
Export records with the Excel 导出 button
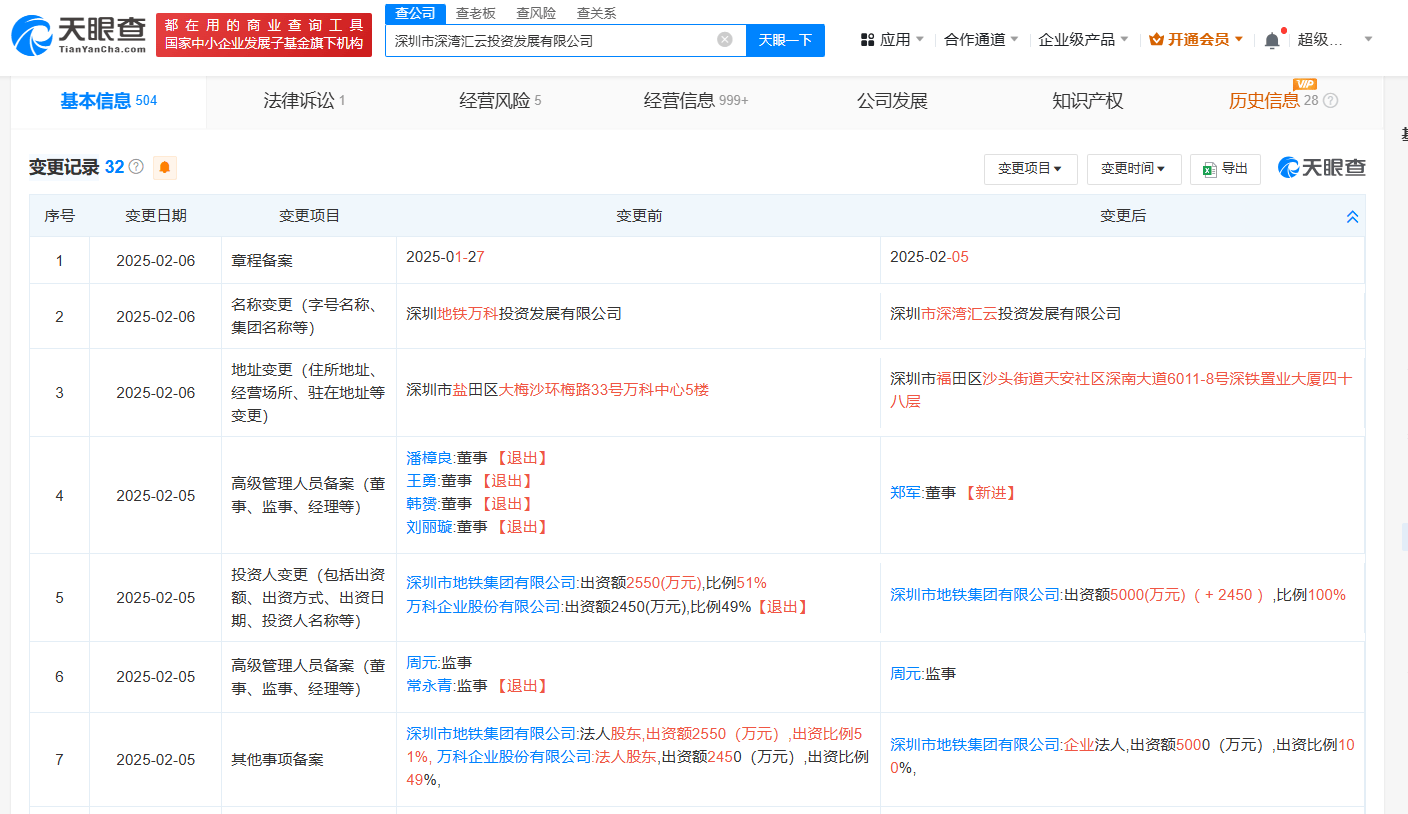point(1225,169)
